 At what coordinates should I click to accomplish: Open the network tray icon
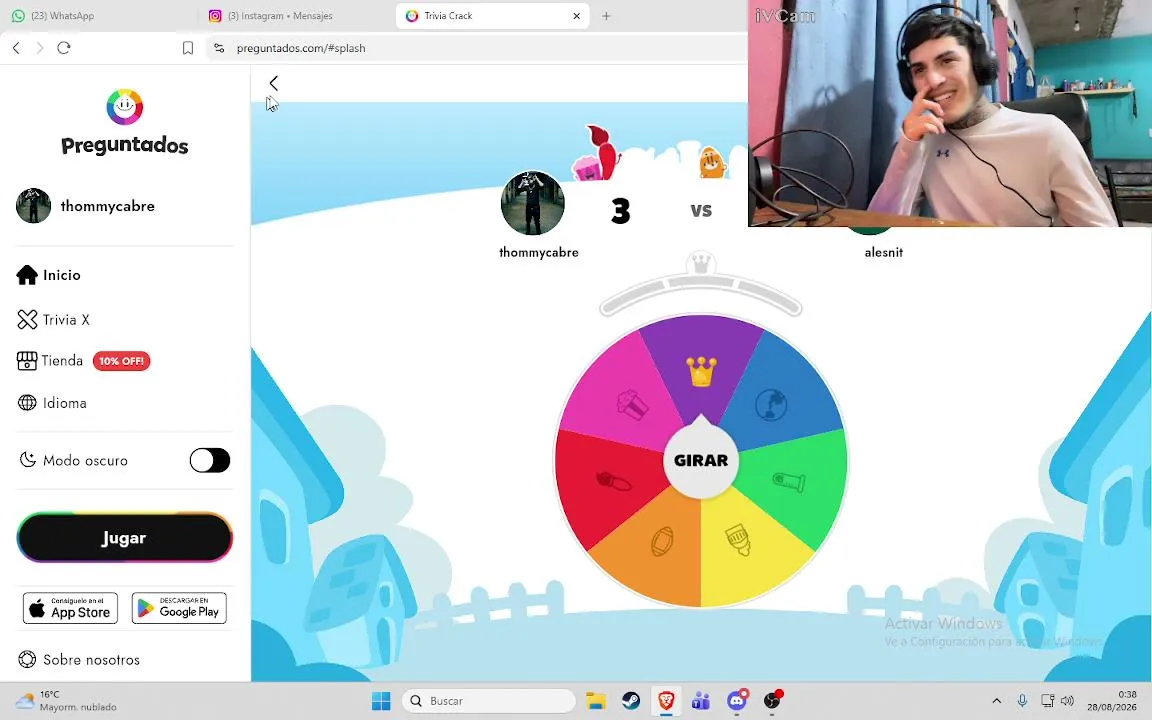coord(1047,701)
